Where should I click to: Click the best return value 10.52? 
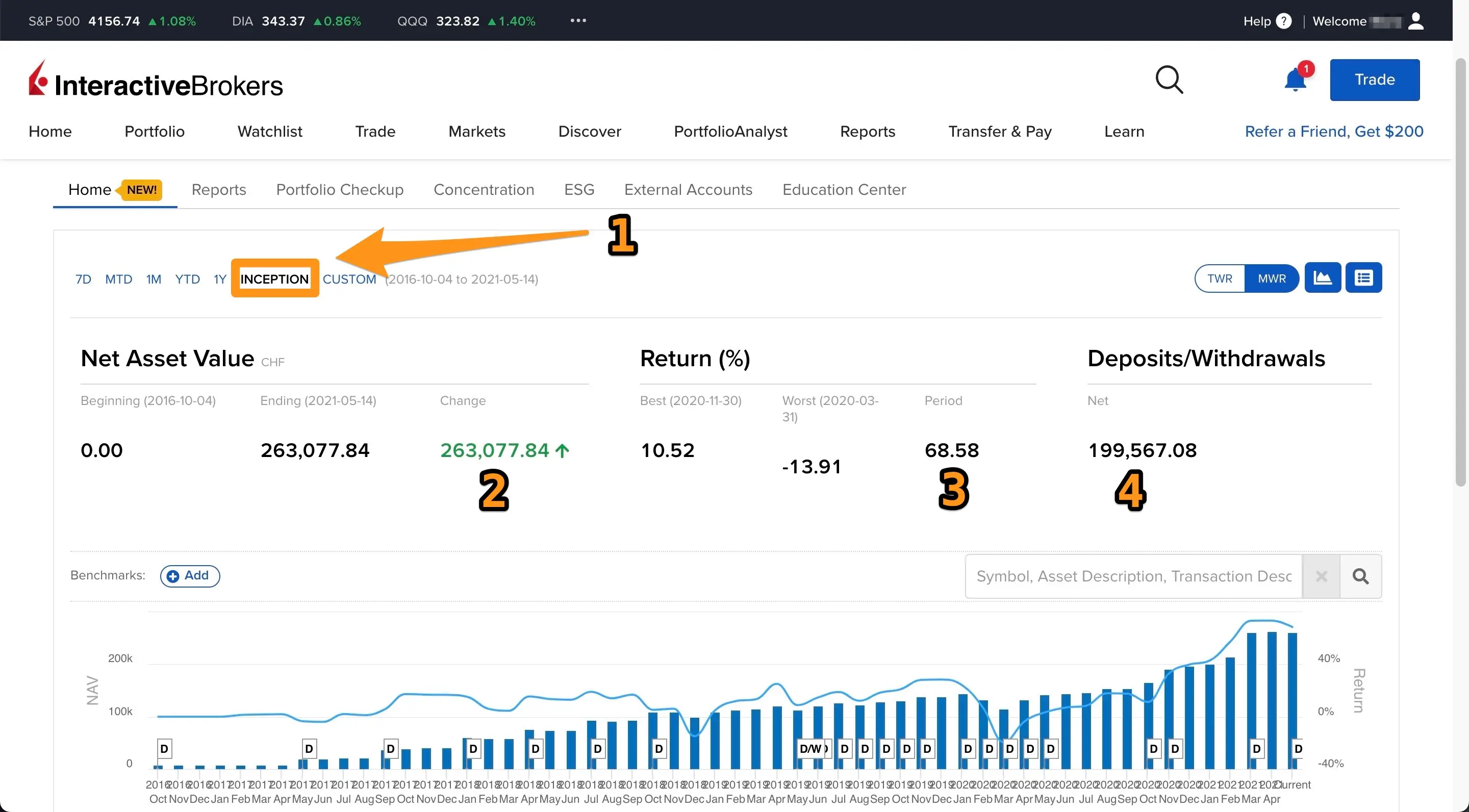pyautogui.click(x=667, y=450)
